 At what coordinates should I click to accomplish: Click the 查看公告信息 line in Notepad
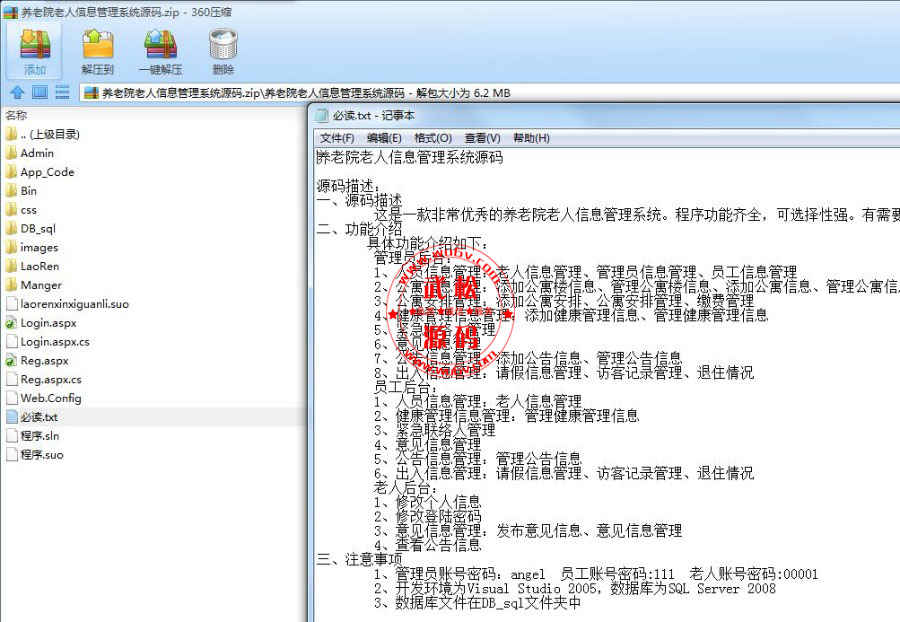428,545
